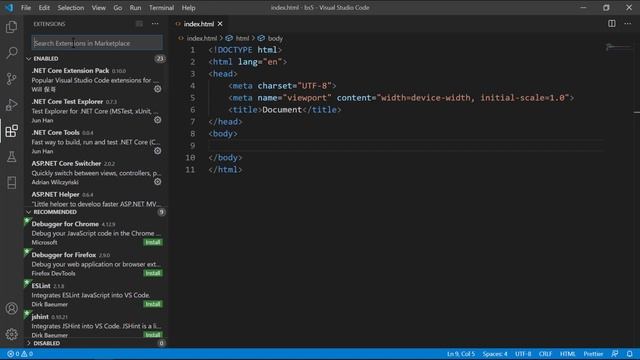Open editor more actions ellipsis
640x360 pixels.
(627, 24)
